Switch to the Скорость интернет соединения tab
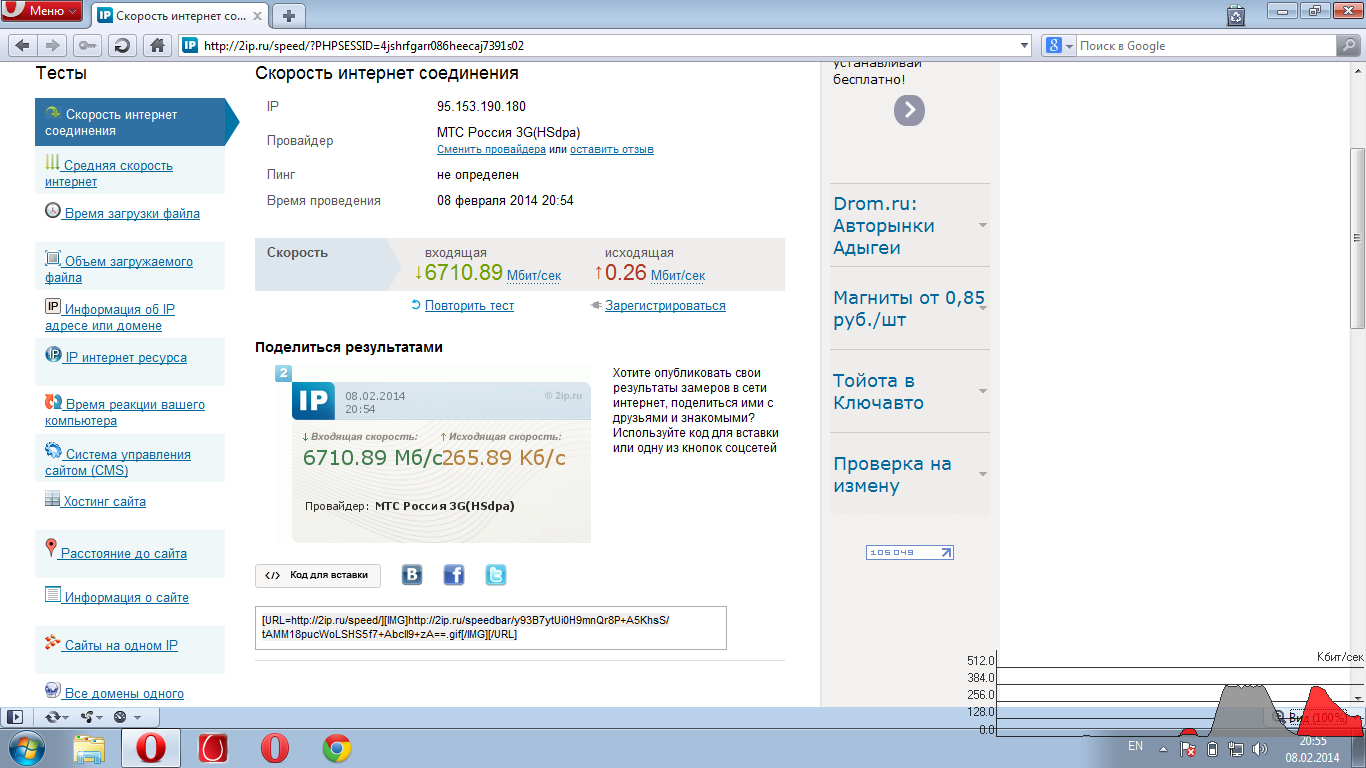Image resolution: width=1366 pixels, height=768 pixels. click(180, 16)
